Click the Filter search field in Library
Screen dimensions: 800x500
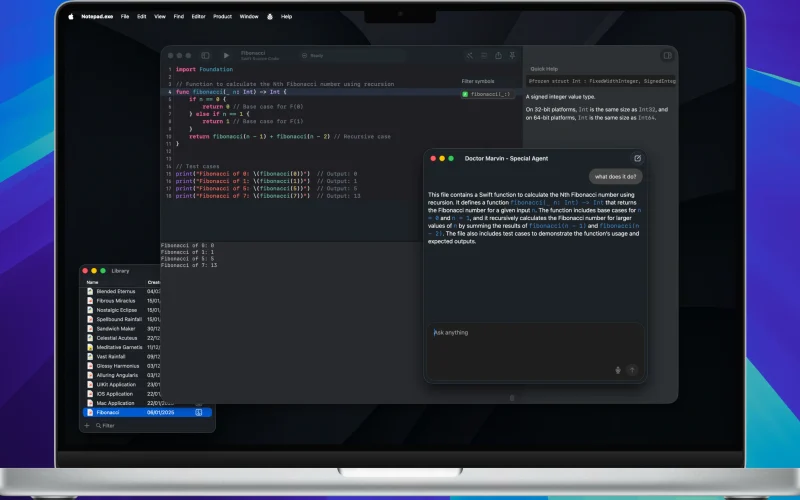tap(109, 426)
